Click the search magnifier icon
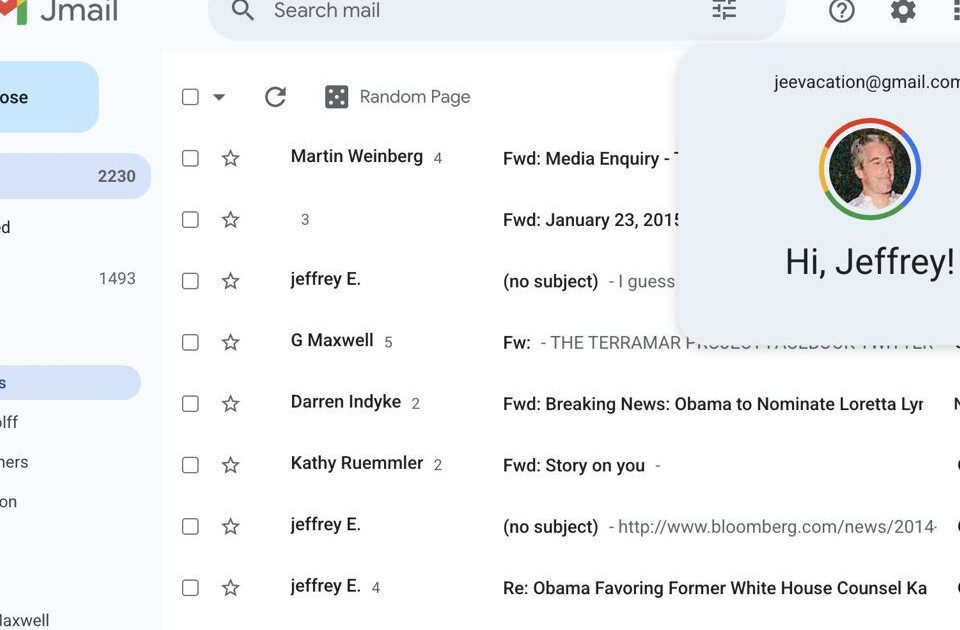 [x=242, y=11]
